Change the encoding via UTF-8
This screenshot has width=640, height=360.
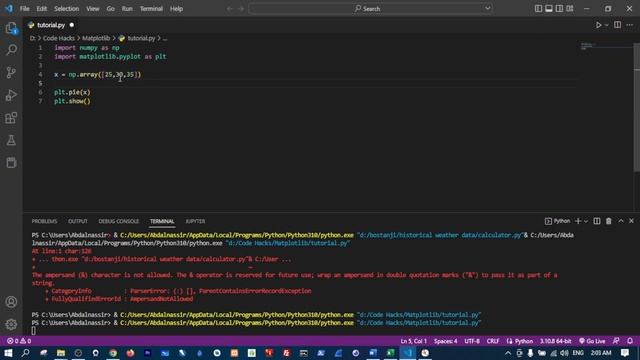click(472, 341)
